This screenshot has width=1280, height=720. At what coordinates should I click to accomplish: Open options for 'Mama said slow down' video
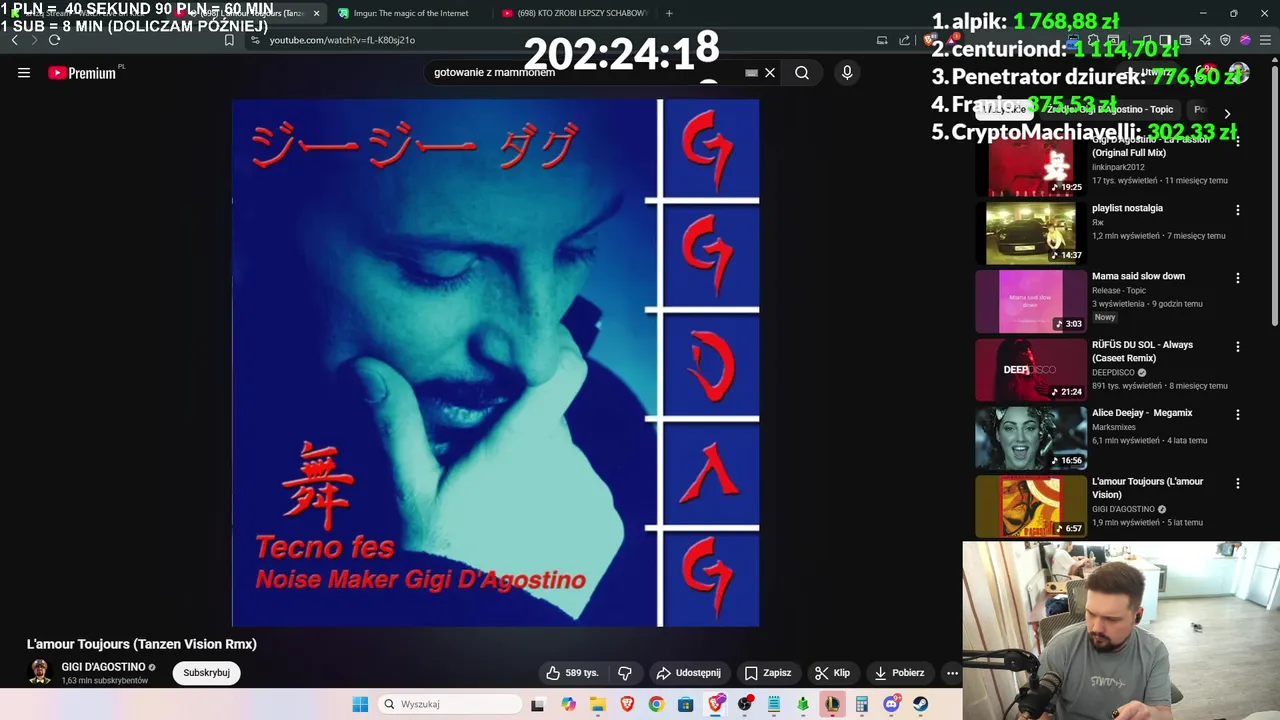pos(1238,278)
